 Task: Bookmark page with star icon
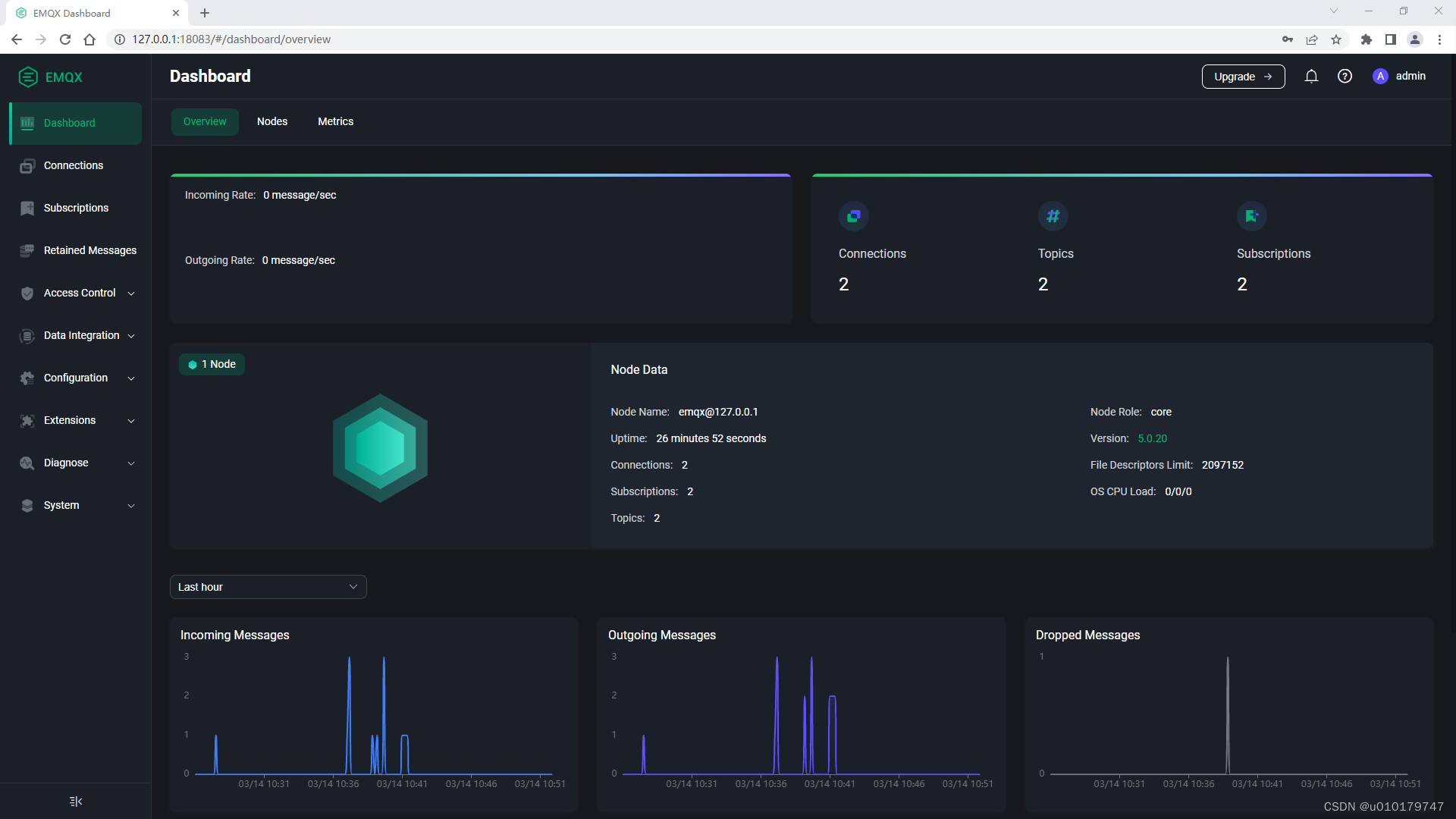click(1336, 39)
